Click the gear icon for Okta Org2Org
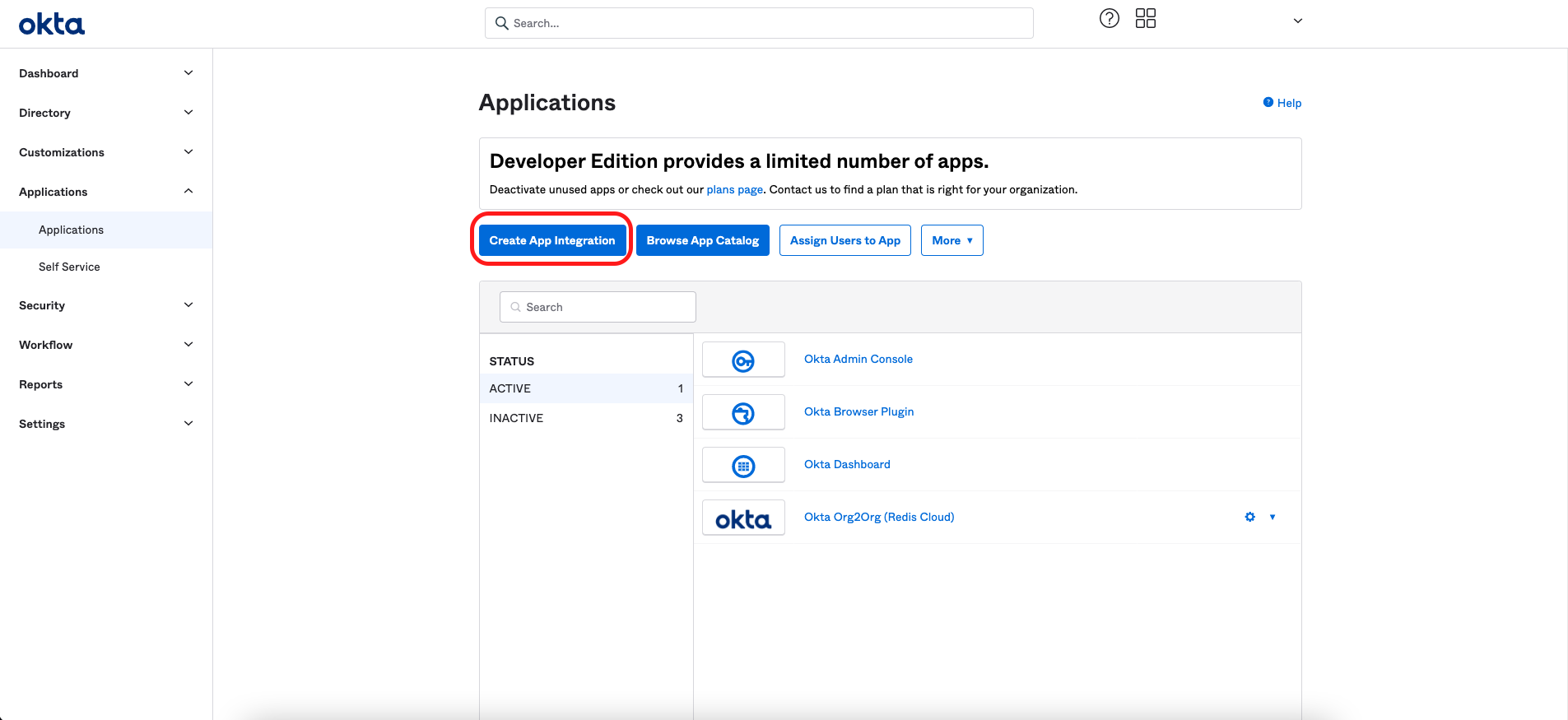The image size is (1568, 720). [x=1249, y=517]
